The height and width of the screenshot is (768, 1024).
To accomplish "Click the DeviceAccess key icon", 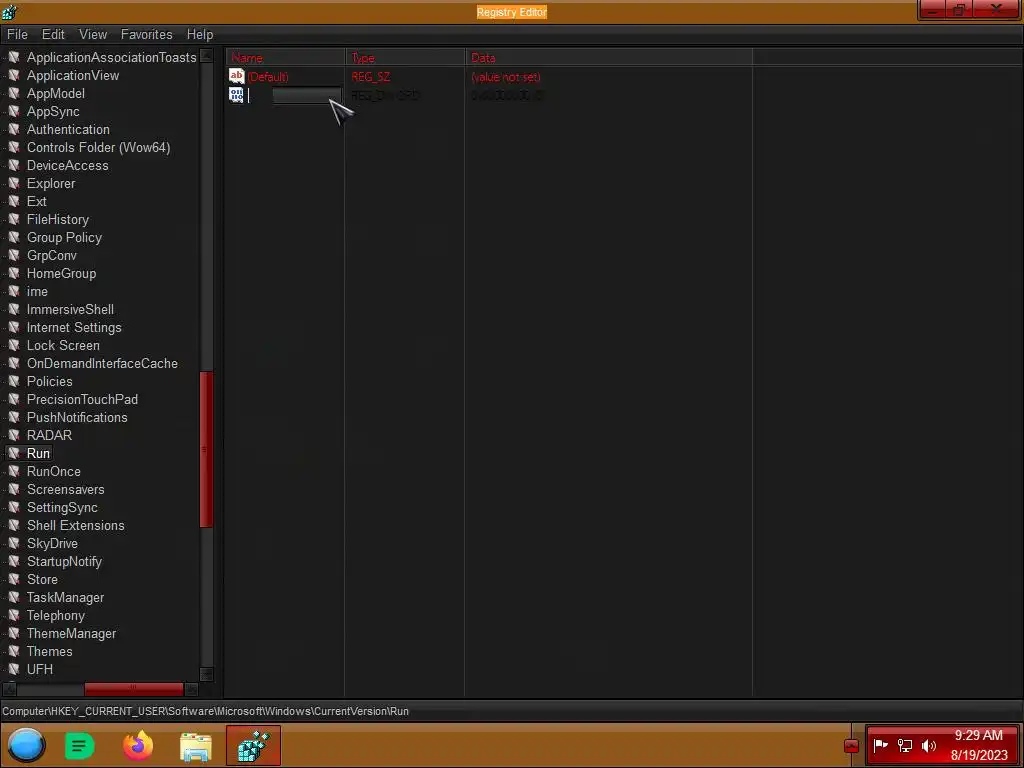I will 14,165.
